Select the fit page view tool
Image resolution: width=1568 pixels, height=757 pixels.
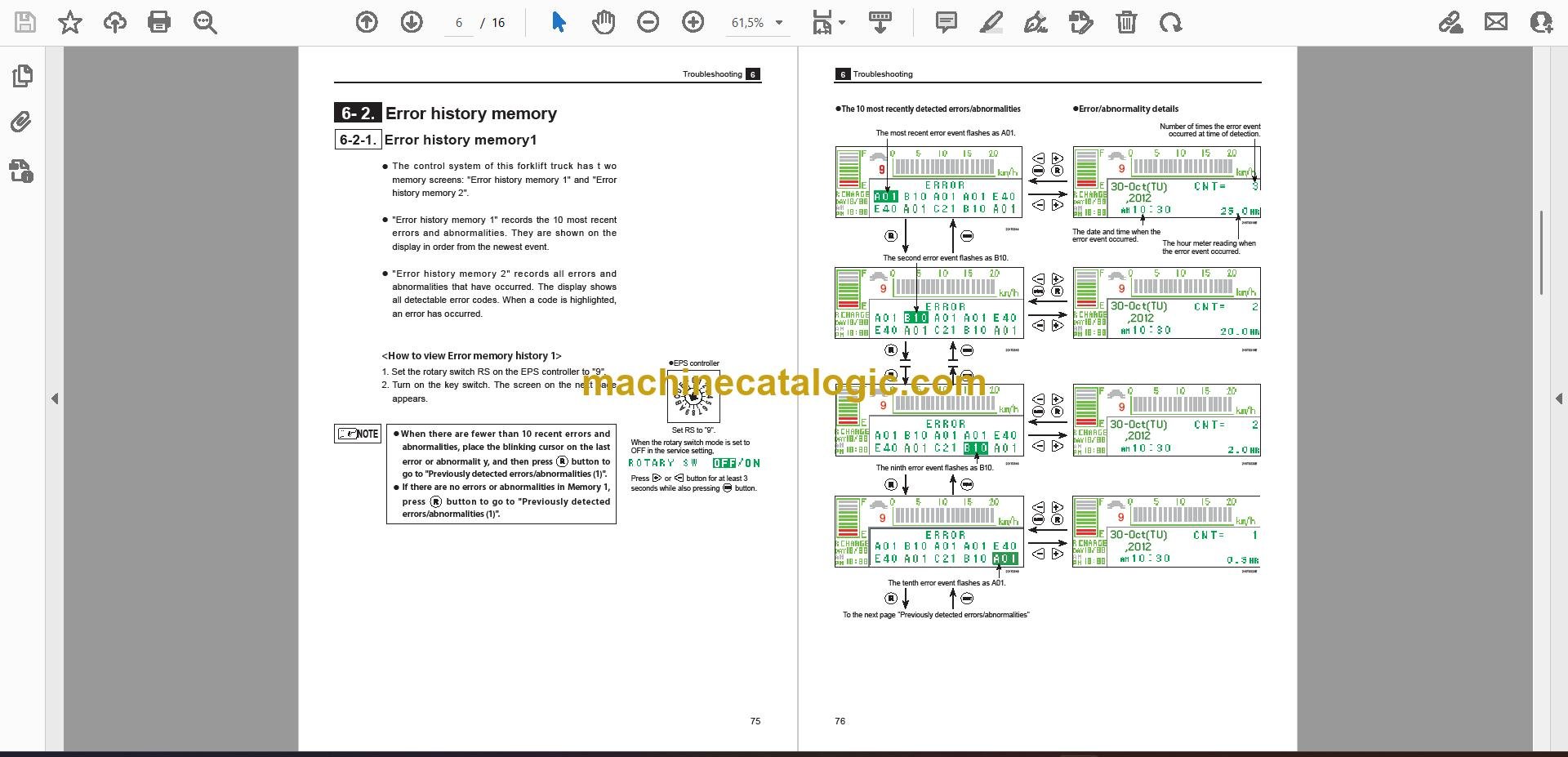pyautogui.click(x=822, y=22)
